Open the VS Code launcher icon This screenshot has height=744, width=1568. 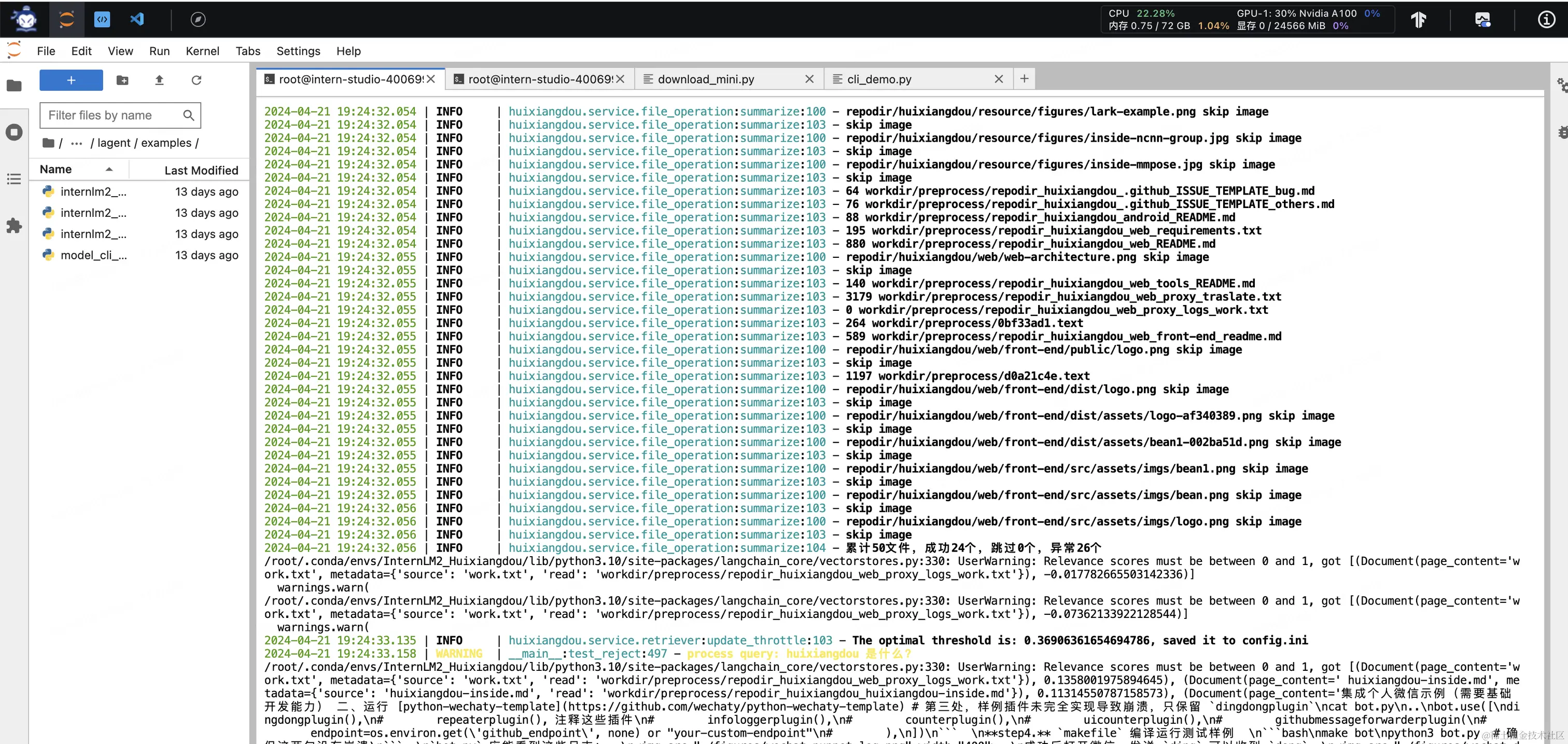tap(137, 20)
